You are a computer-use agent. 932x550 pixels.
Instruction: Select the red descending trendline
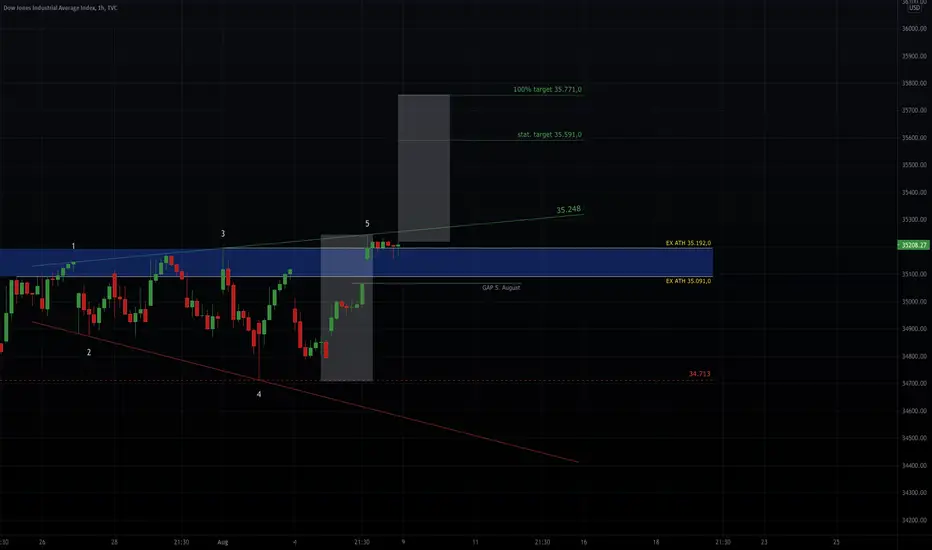pyautogui.click(x=305, y=392)
